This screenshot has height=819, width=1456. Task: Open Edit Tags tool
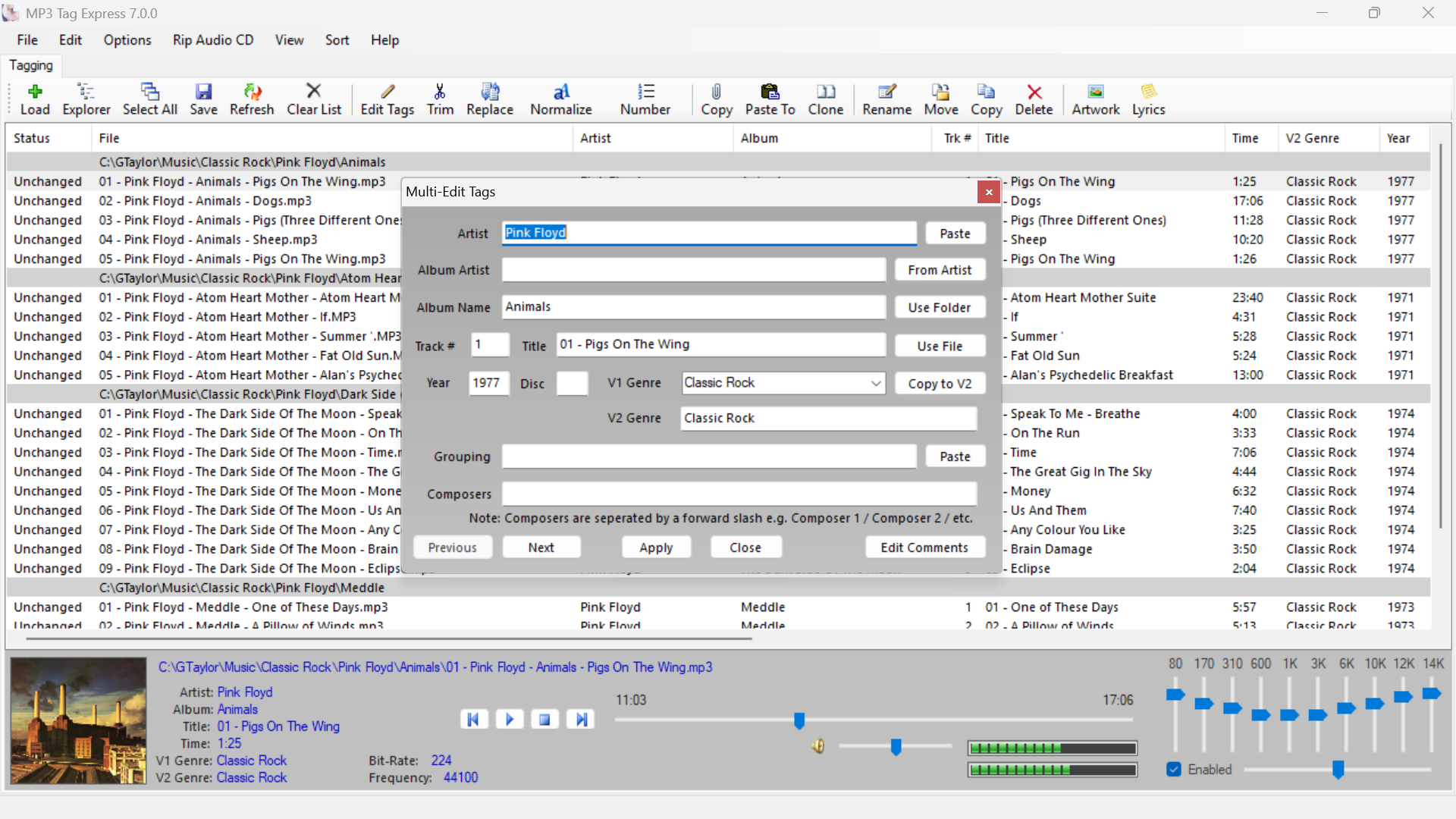388,99
